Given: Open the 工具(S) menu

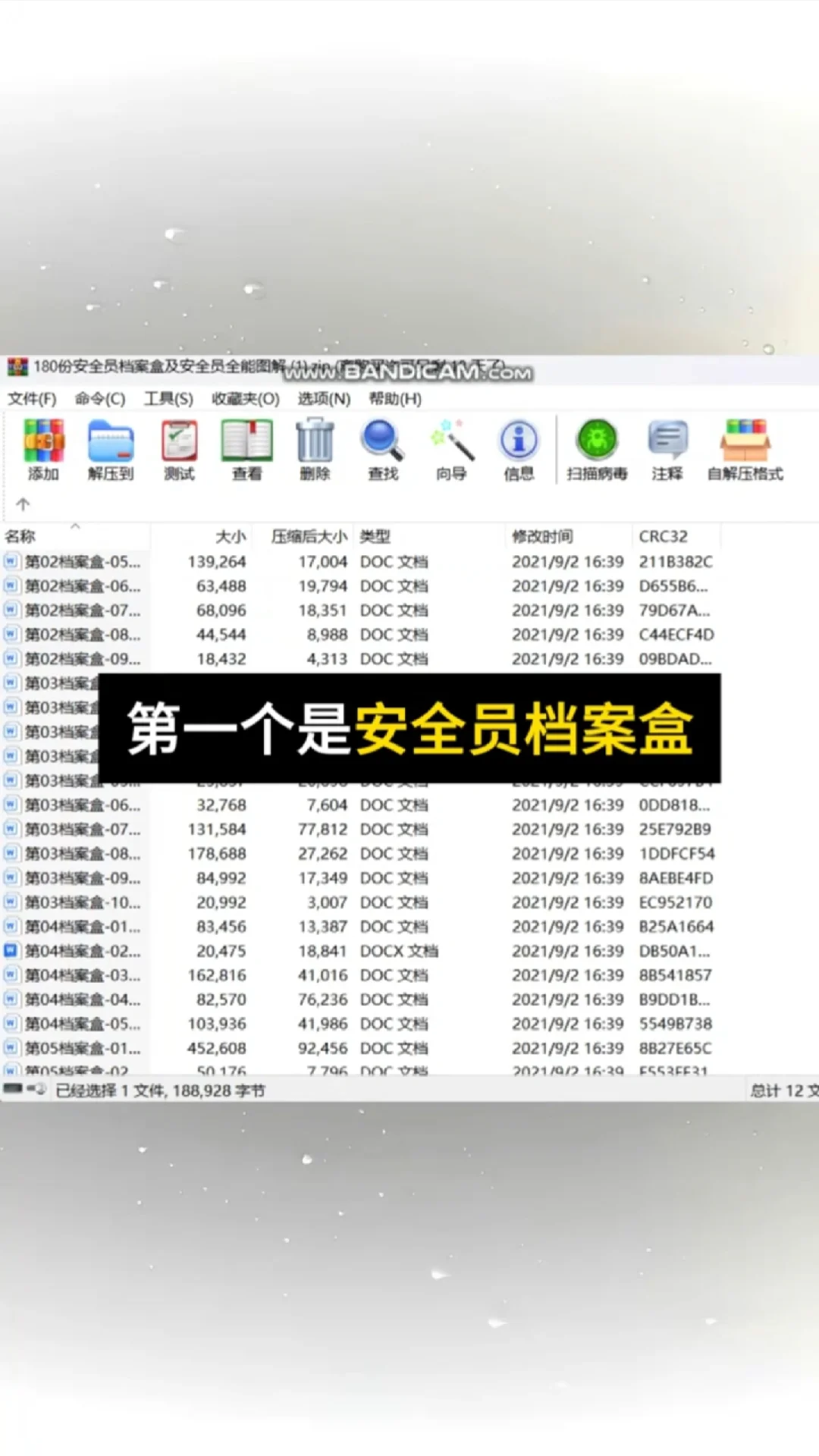Looking at the screenshot, I should (x=168, y=399).
